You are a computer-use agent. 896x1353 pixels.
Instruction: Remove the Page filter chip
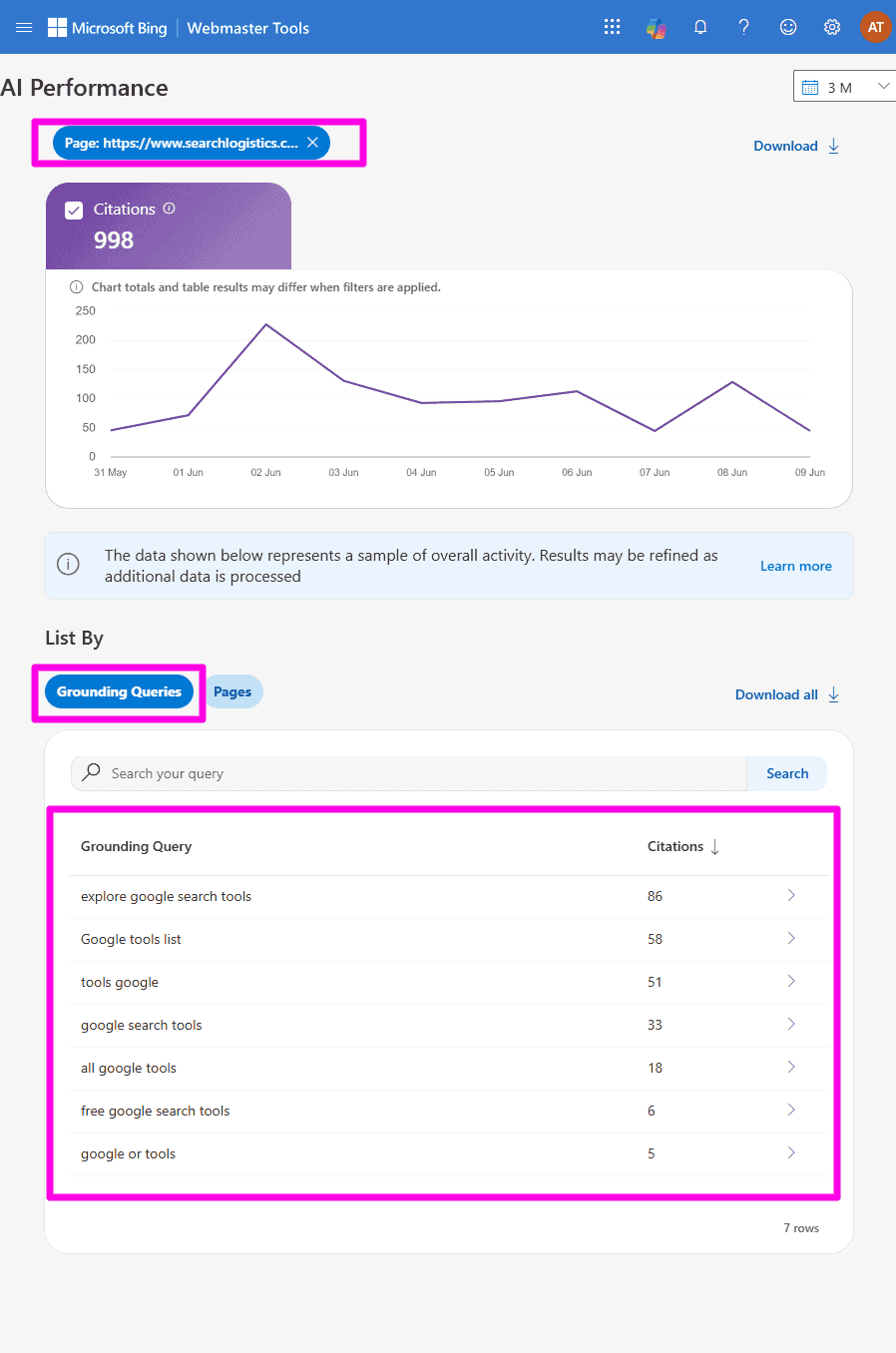click(x=312, y=143)
